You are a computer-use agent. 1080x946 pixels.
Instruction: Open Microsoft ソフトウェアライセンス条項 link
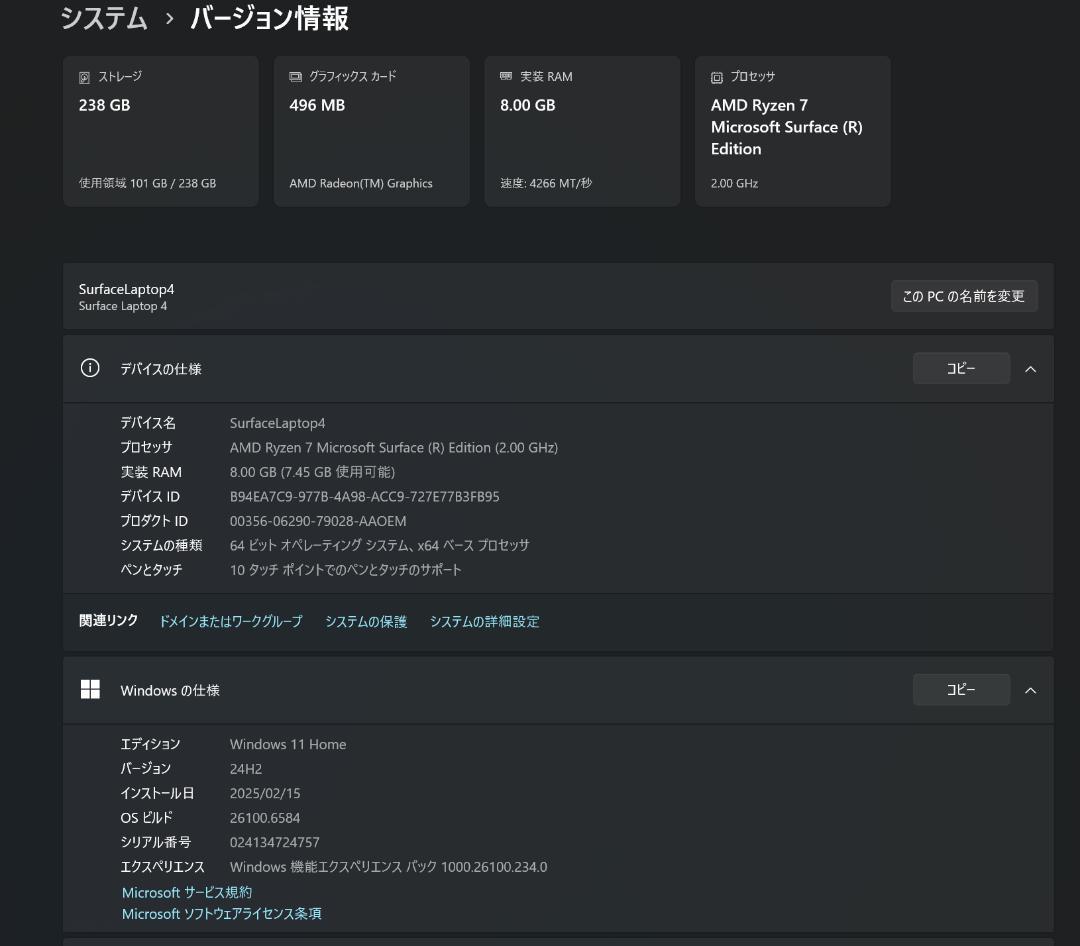[221, 914]
